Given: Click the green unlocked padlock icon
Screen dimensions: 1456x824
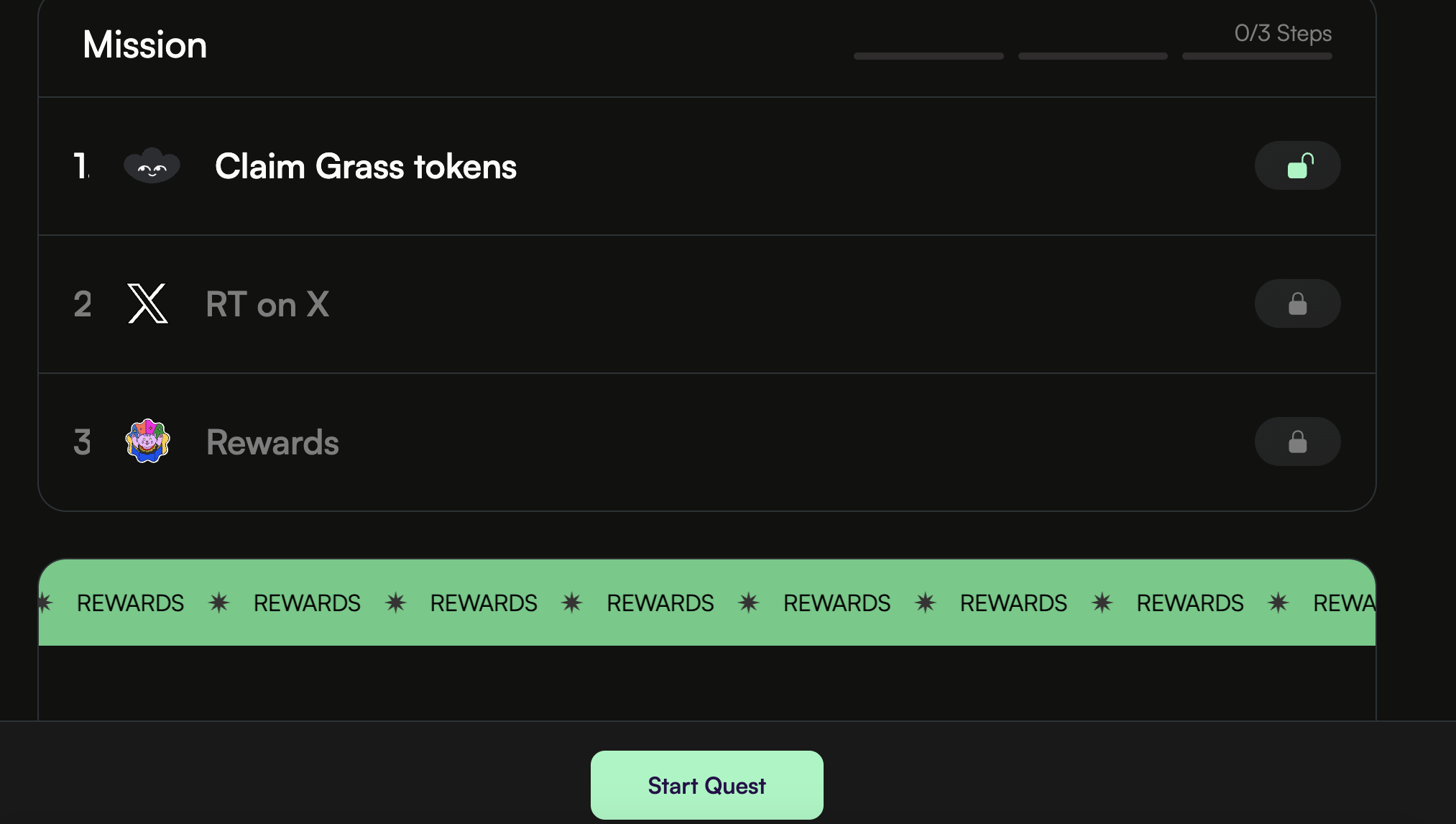Looking at the screenshot, I should coord(1298,165).
